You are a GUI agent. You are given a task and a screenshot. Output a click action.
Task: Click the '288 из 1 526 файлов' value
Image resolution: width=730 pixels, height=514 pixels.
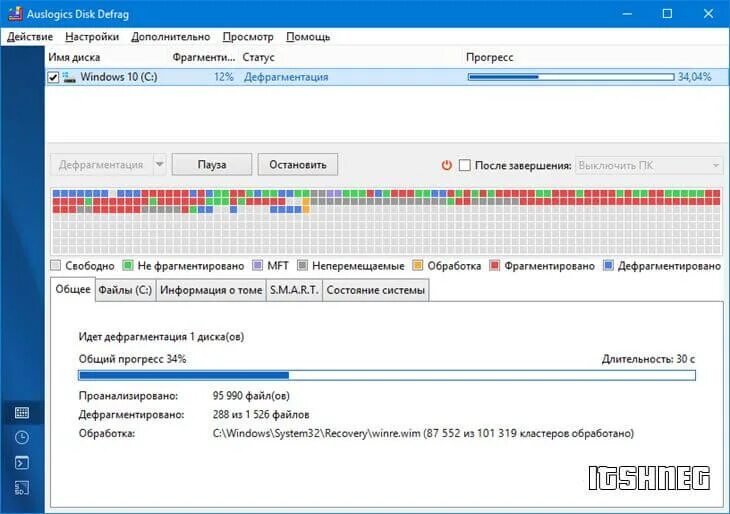[x=261, y=414]
